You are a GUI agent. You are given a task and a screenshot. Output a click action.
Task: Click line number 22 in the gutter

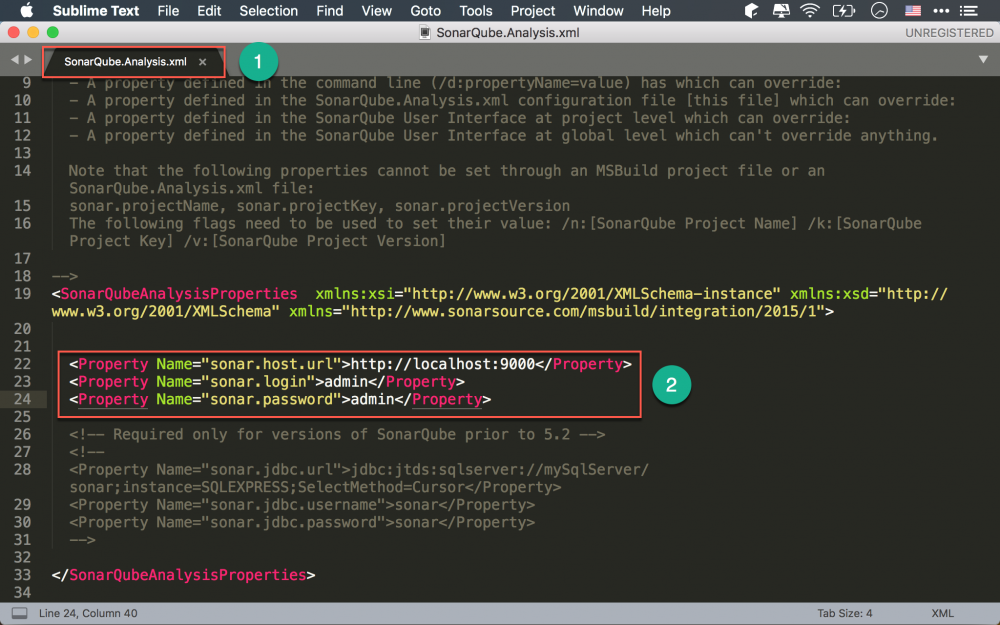pos(22,364)
